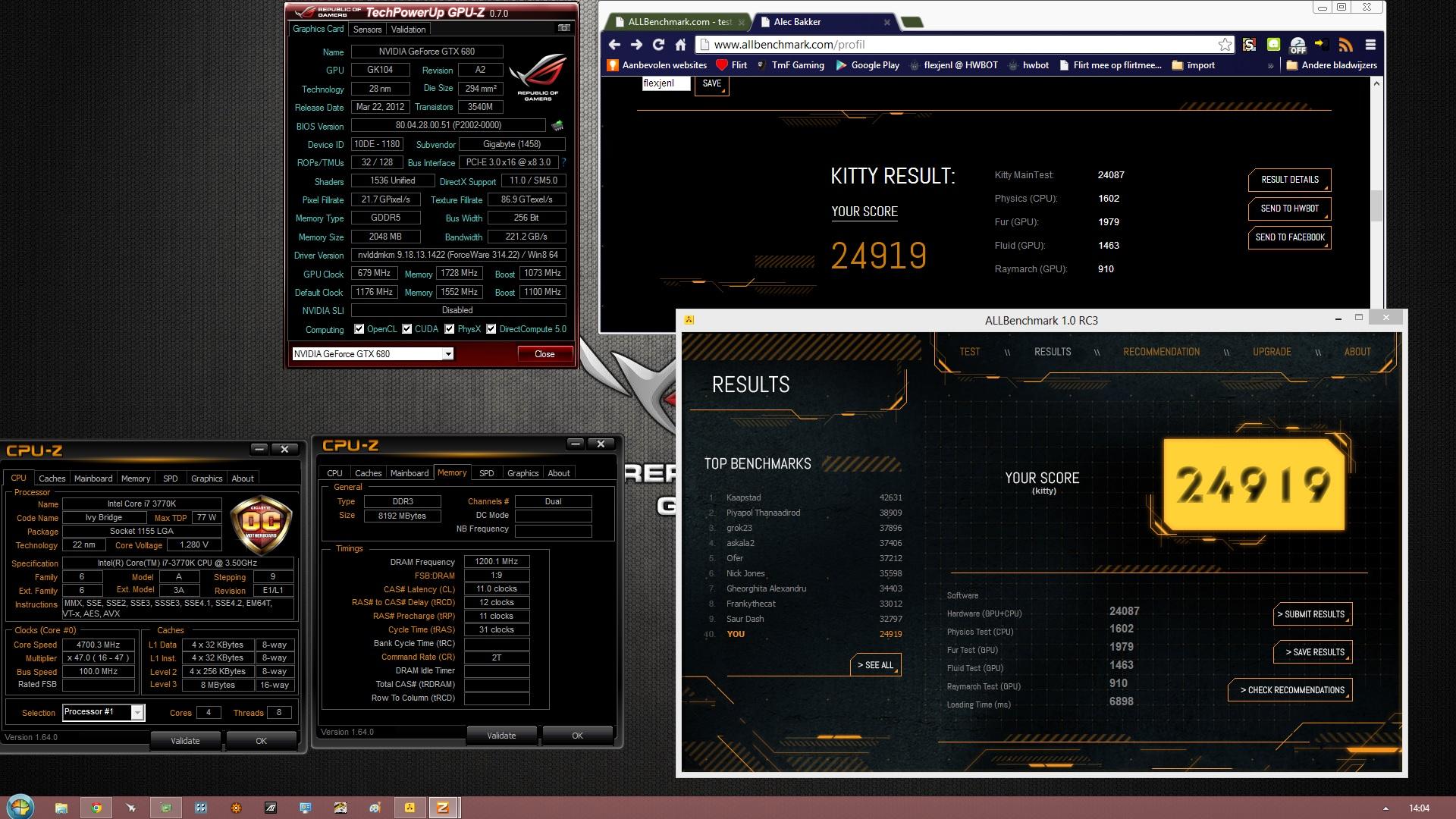This screenshot has width=1456, height=819.
Task: Click SEND TO HWBOT on the web page
Action: click(x=1289, y=209)
